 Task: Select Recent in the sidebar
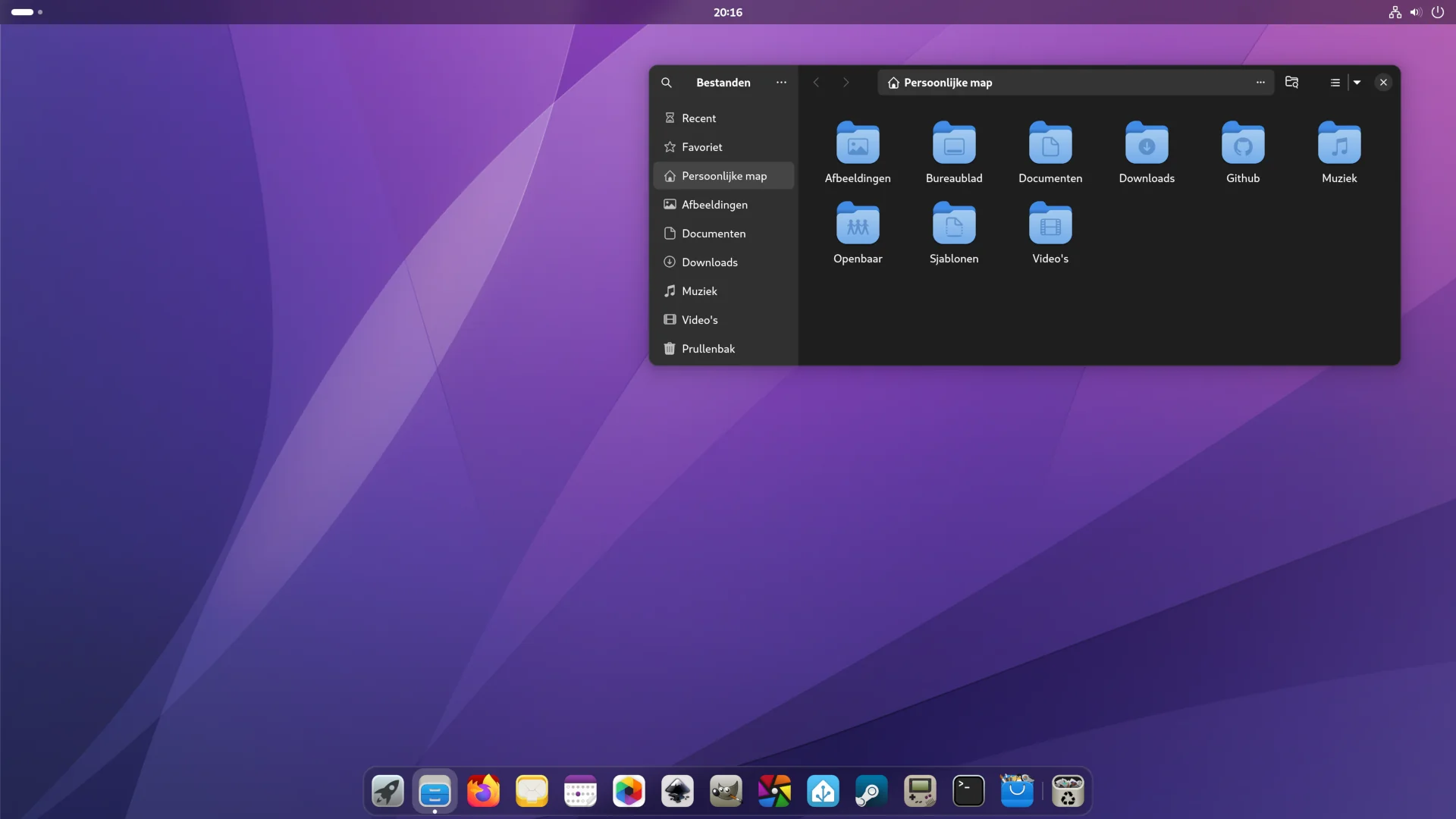pos(698,118)
